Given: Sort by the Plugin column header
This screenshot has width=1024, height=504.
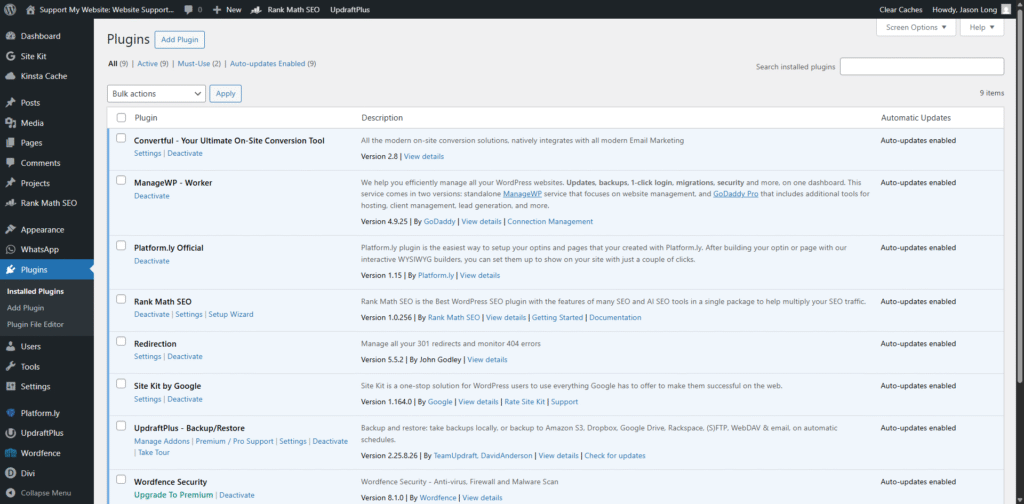Looking at the screenshot, I should (146, 118).
